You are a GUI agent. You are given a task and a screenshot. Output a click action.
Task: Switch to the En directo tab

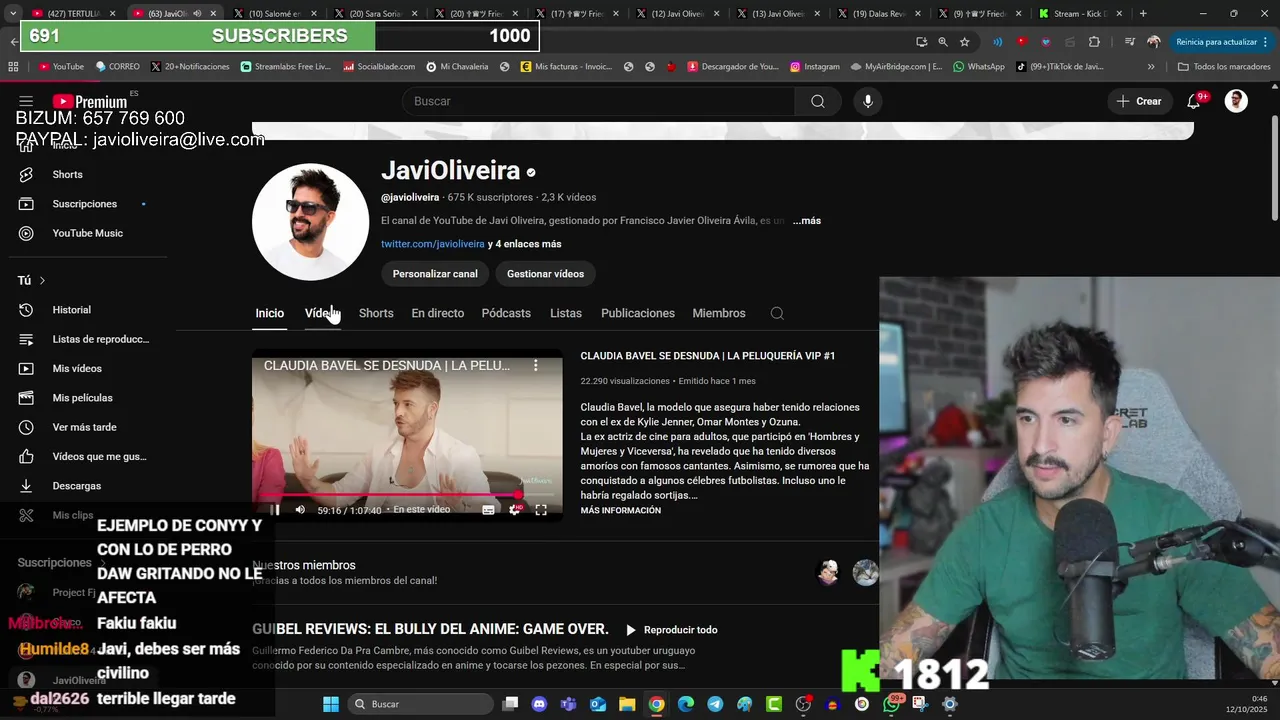point(438,313)
